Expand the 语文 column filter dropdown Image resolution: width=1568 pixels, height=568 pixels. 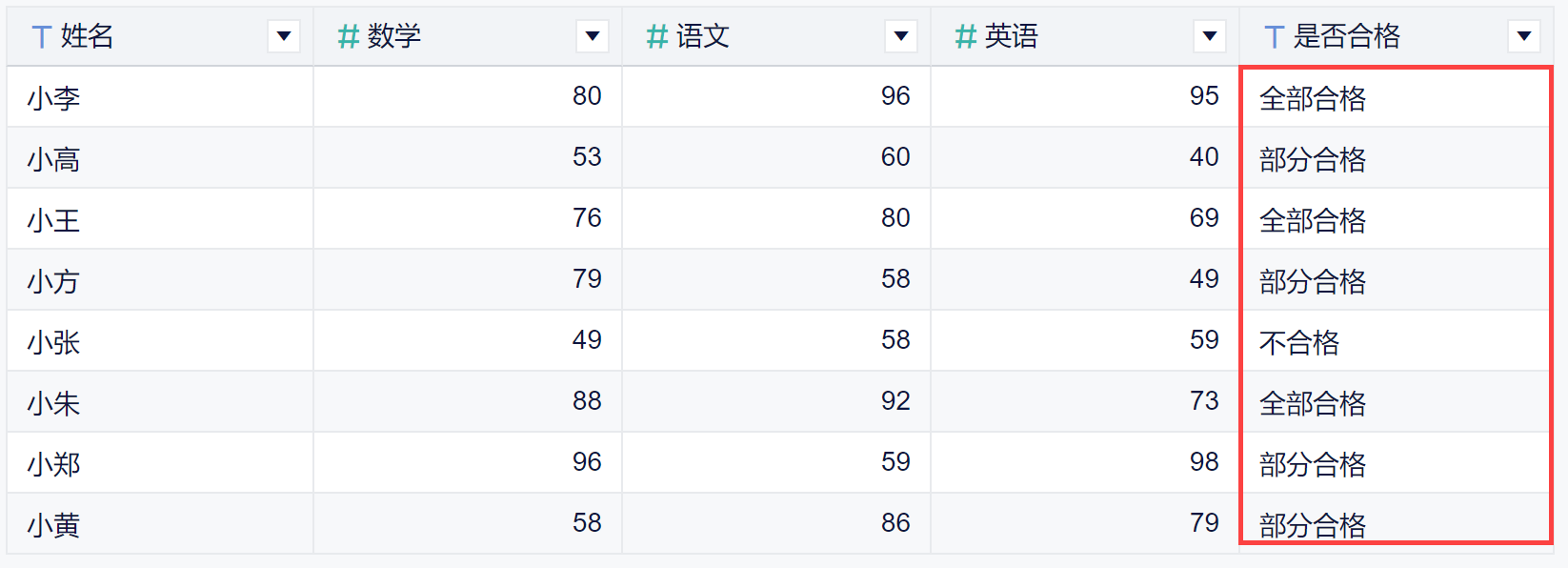point(901,37)
